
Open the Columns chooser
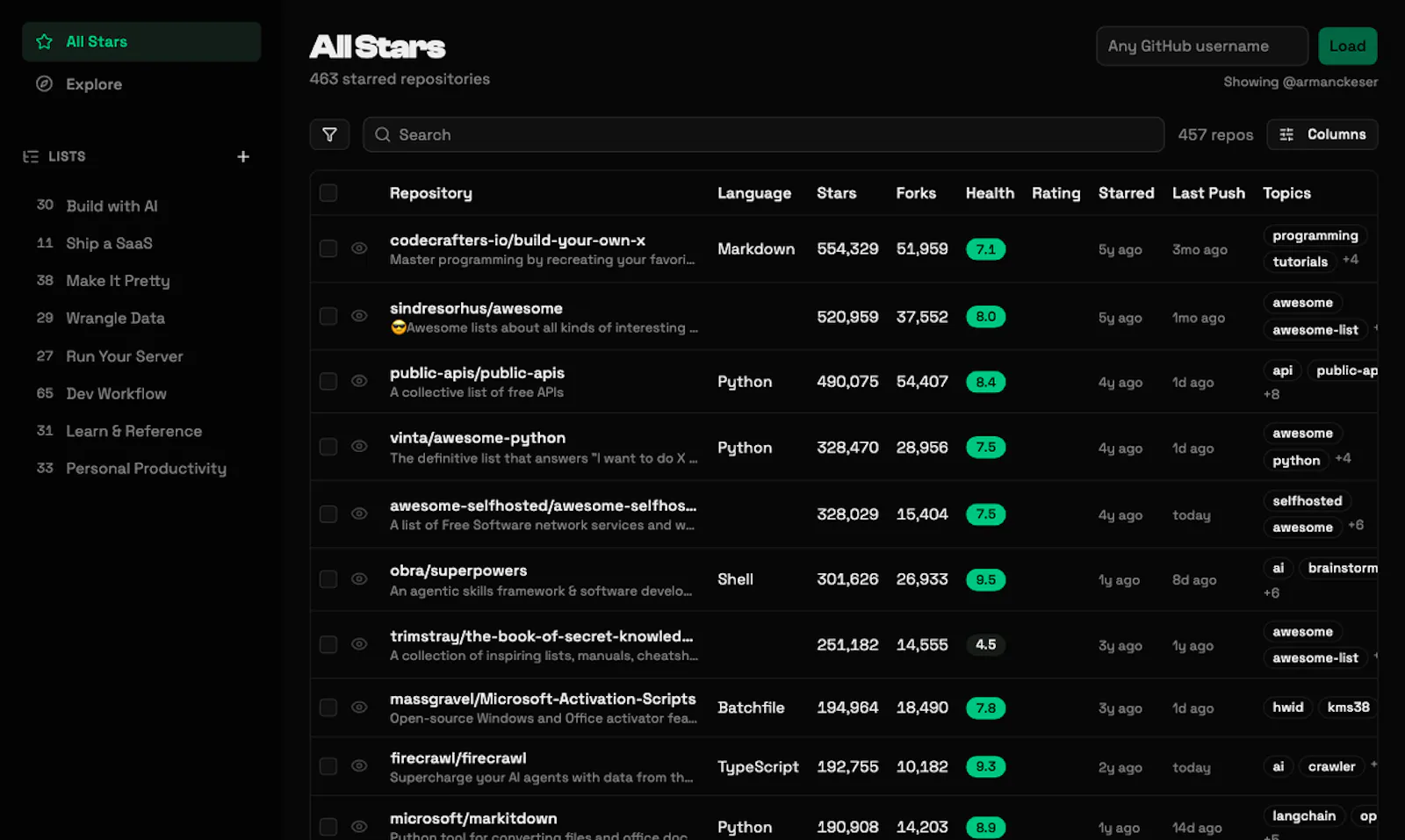point(1322,134)
